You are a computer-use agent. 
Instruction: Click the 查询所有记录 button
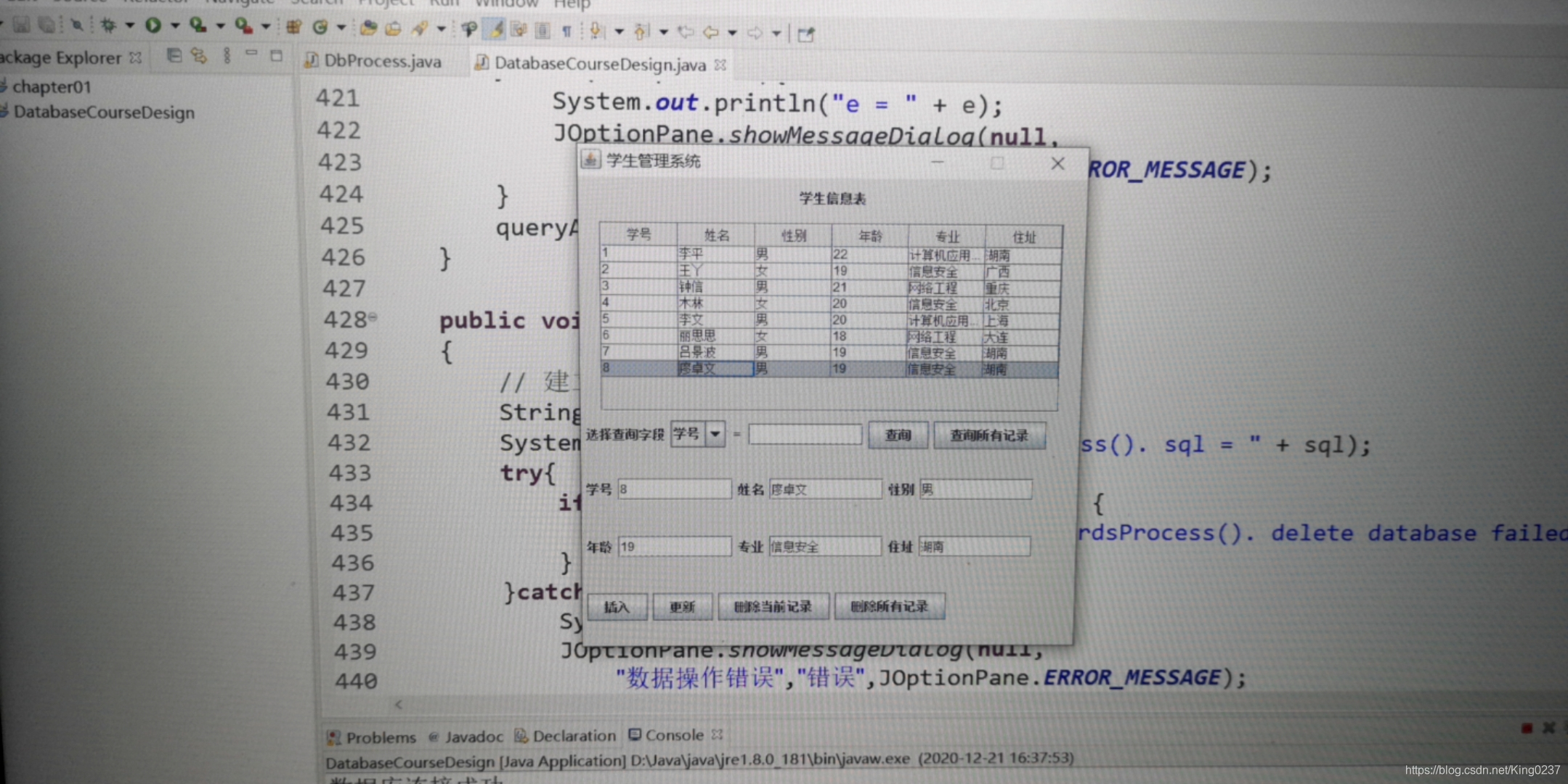pos(989,435)
